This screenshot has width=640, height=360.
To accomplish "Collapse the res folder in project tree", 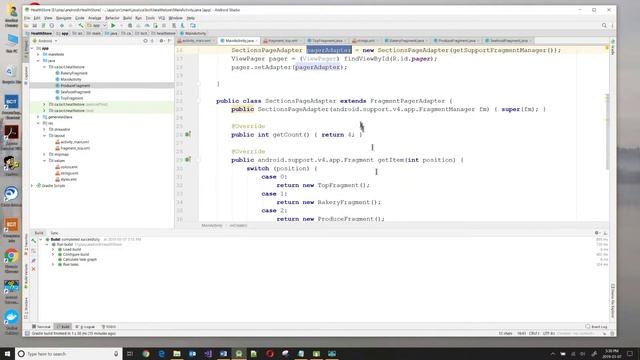I will [38, 123].
